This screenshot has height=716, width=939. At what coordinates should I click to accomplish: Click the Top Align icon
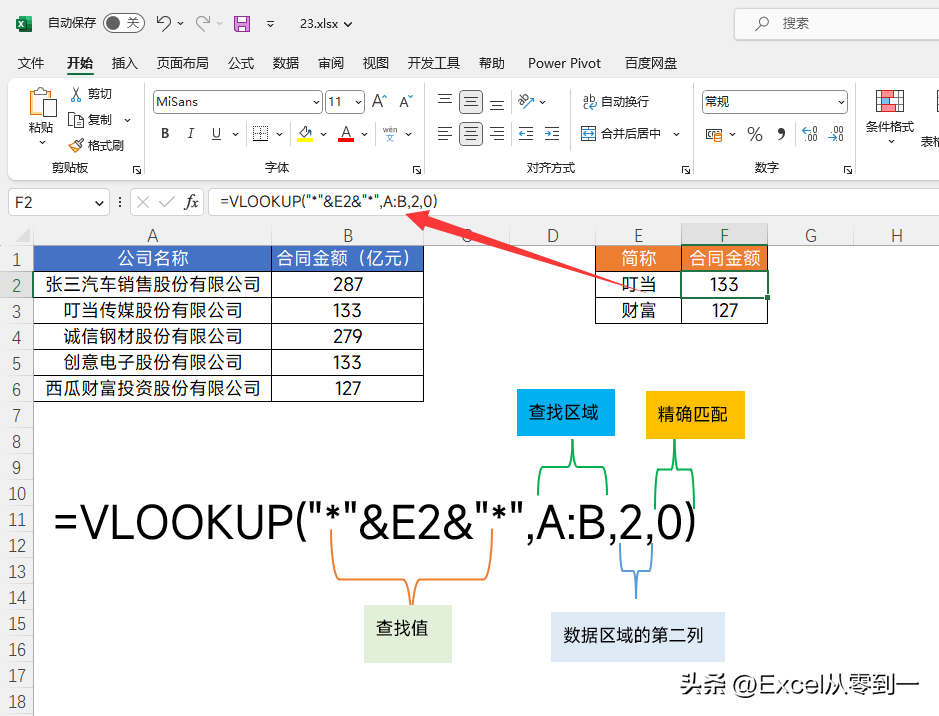pos(445,101)
